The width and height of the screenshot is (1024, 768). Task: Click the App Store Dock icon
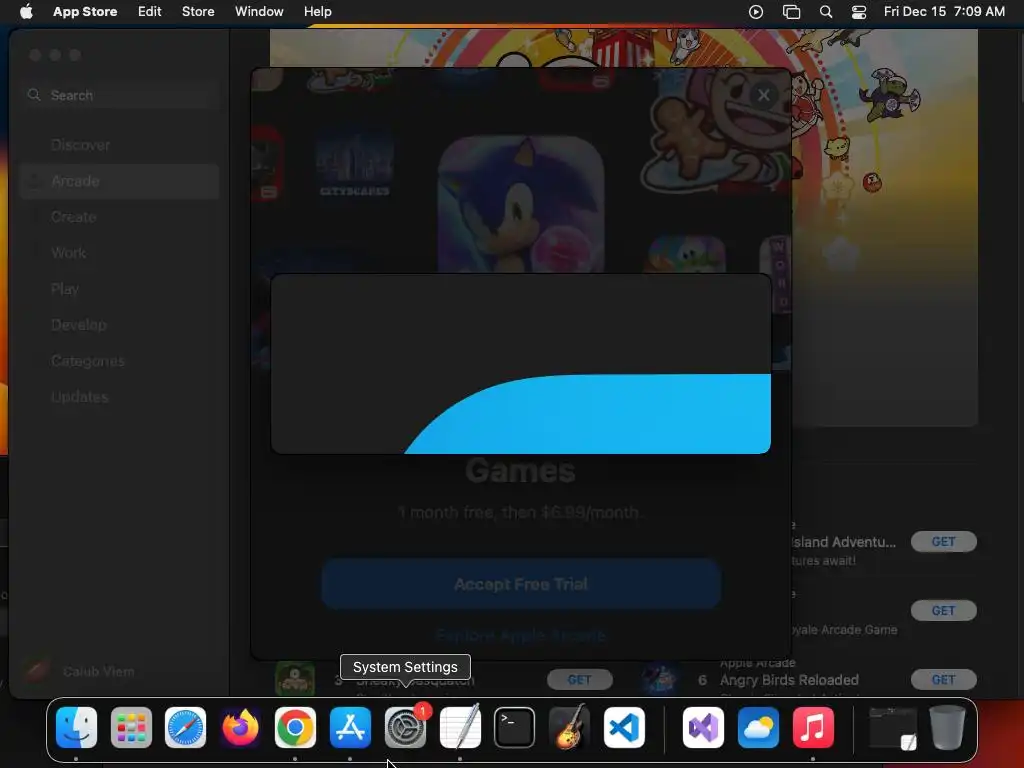350,727
